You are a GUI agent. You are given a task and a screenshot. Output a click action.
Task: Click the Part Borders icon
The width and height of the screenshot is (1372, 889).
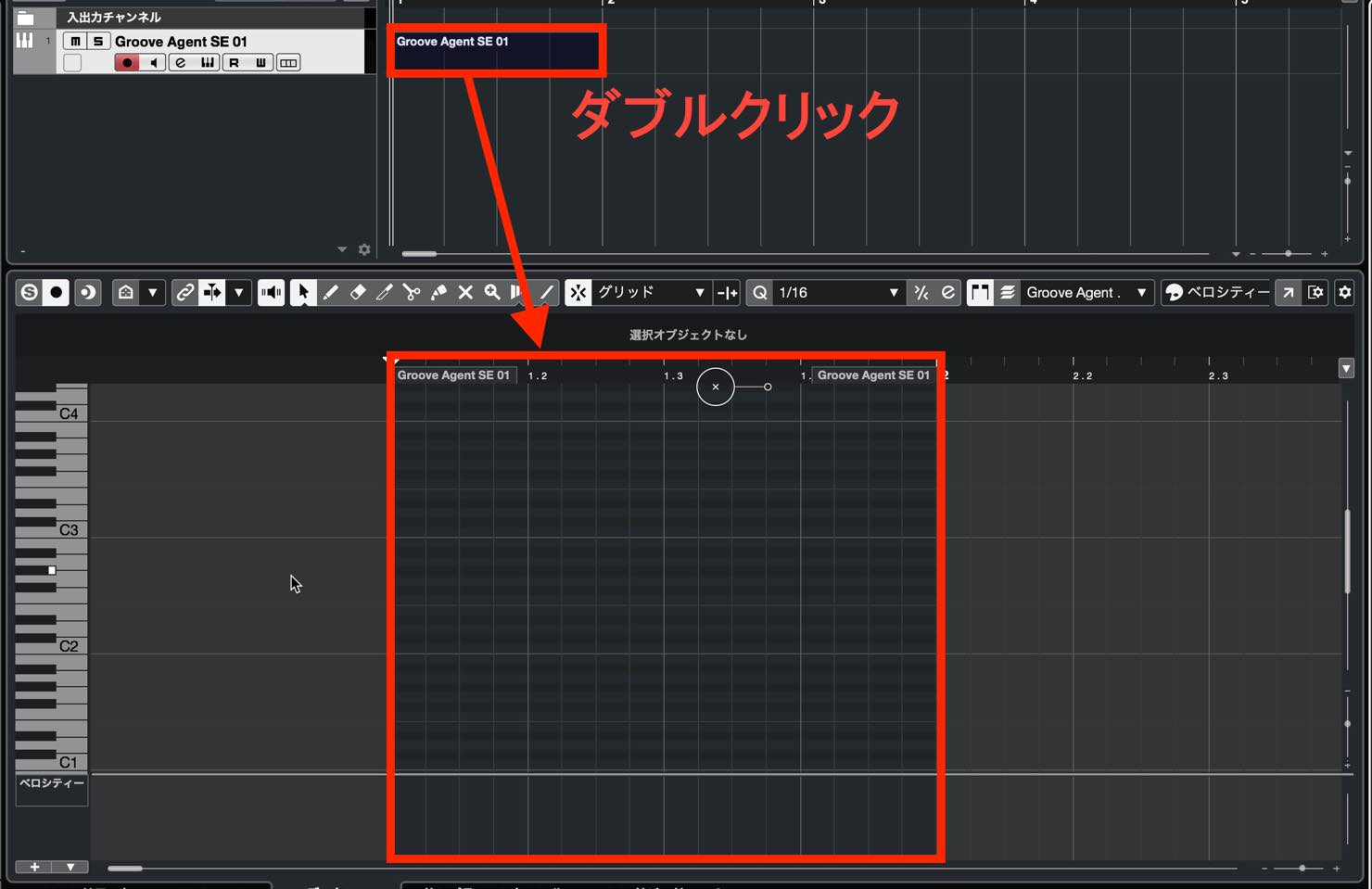(x=980, y=292)
